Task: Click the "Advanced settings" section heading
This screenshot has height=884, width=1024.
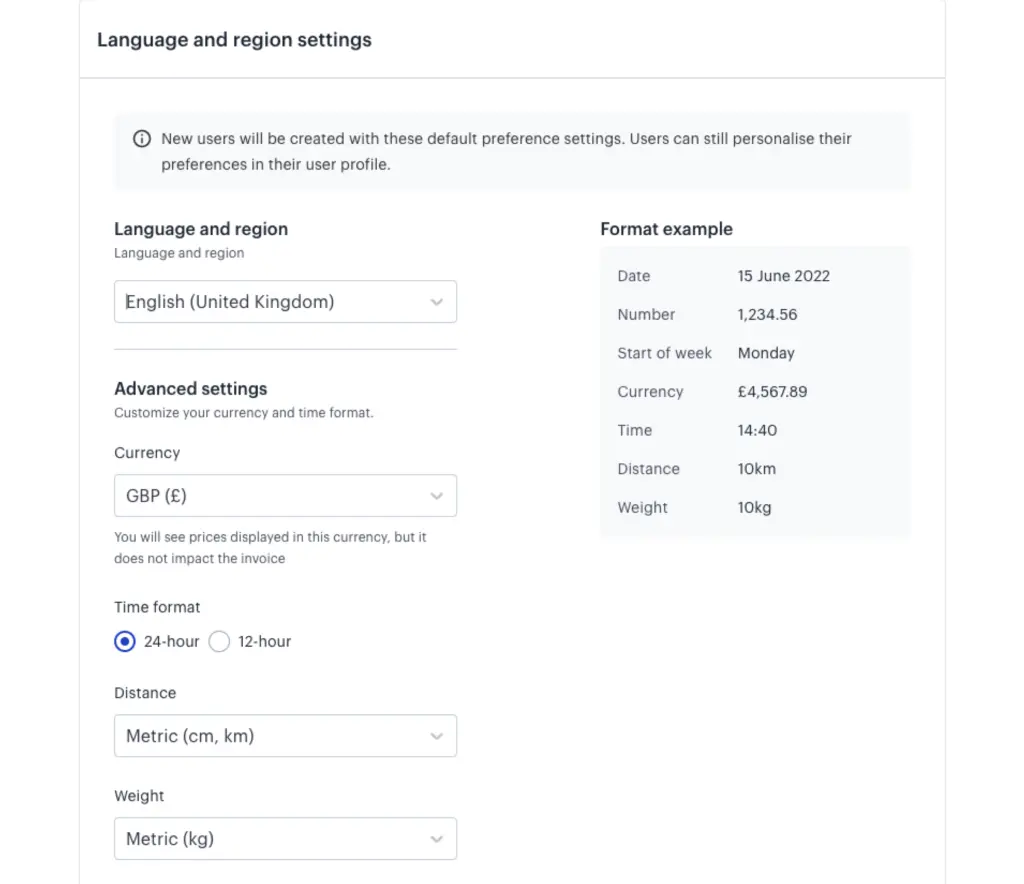Action: (191, 389)
